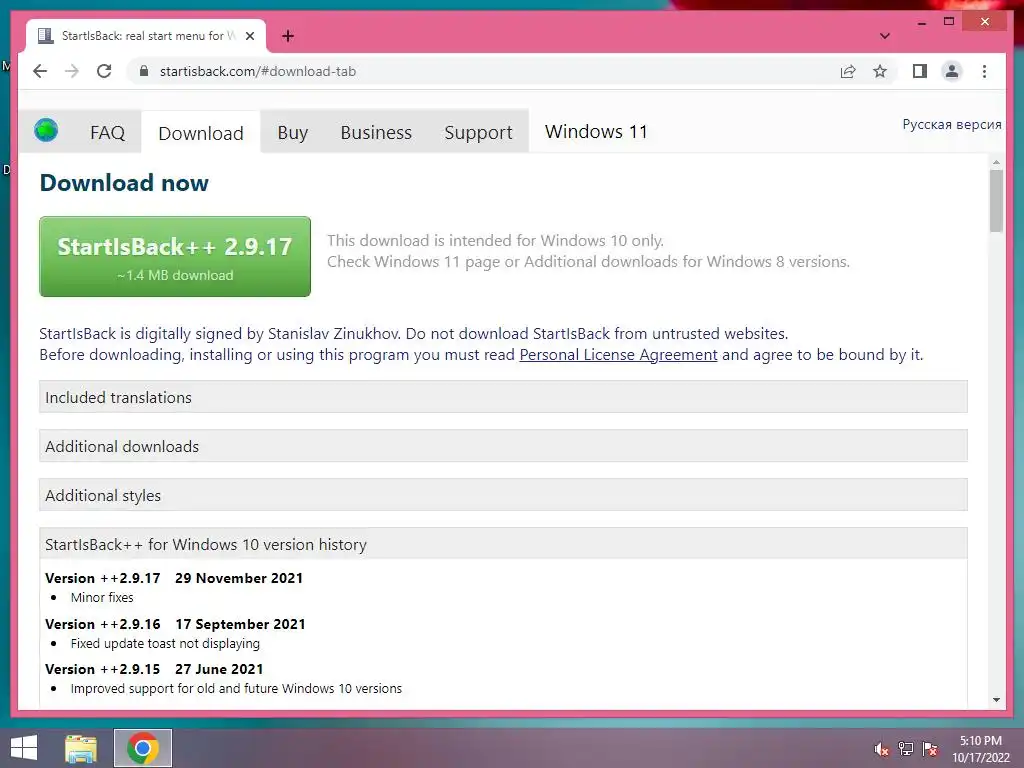
Task: Click the 'Download now' heading
Action: tap(124, 183)
